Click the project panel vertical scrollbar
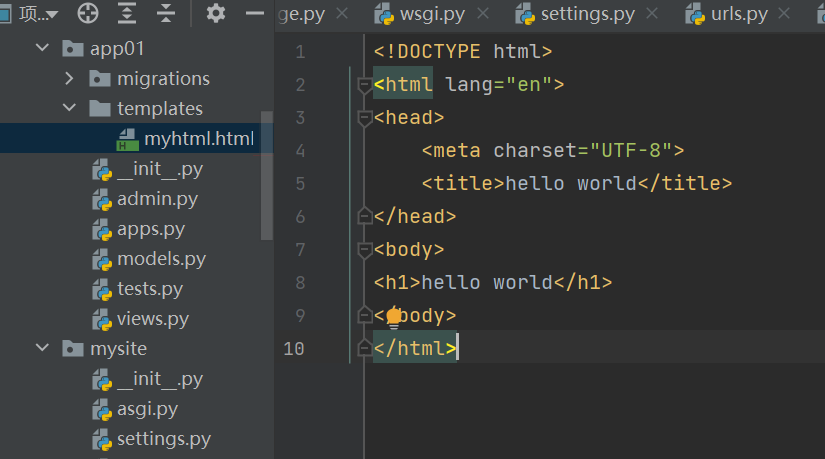The width and height of the screenshot is (825, 459). (267, 175)
